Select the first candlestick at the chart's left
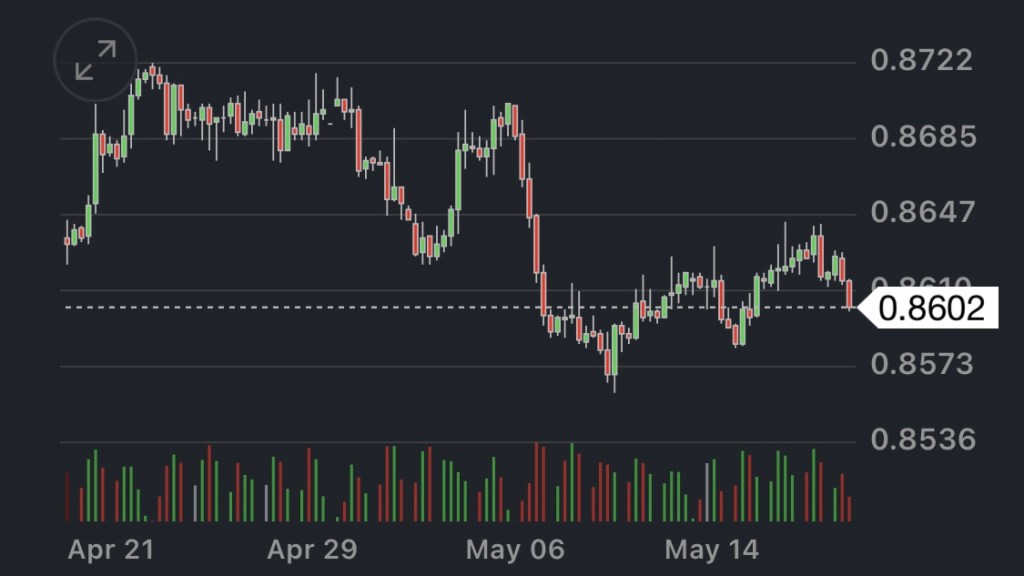Screen dimensions: 1024x576 [67, 241]
